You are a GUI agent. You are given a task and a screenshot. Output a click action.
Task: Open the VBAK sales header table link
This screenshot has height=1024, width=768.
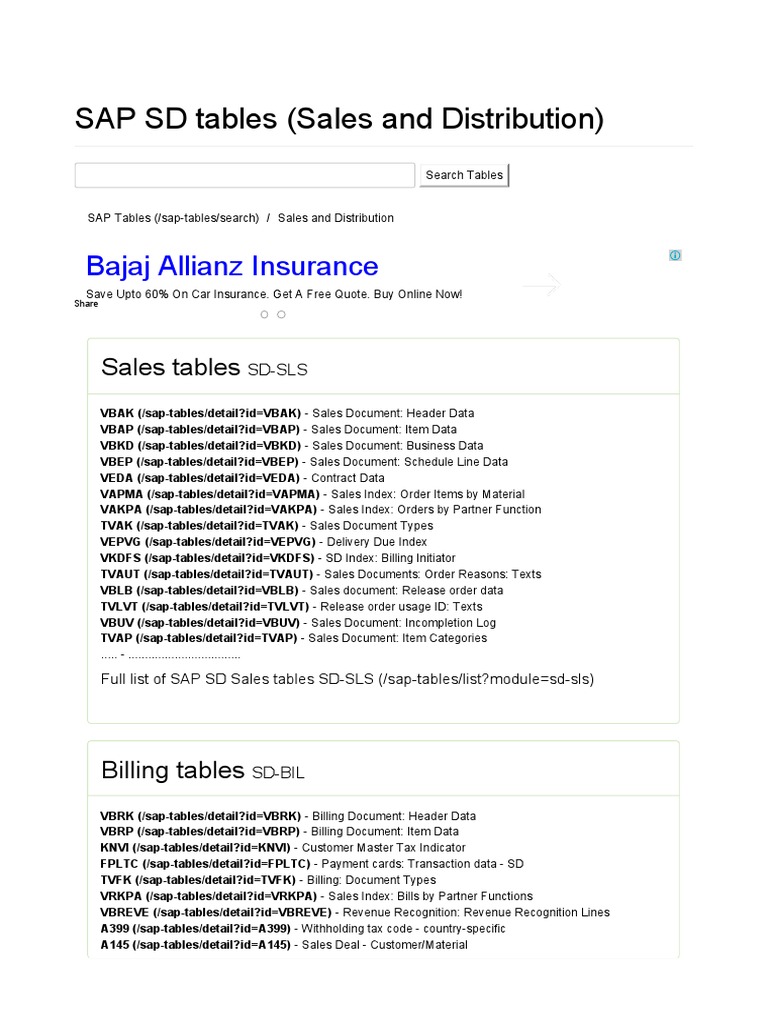coord(200,413)
